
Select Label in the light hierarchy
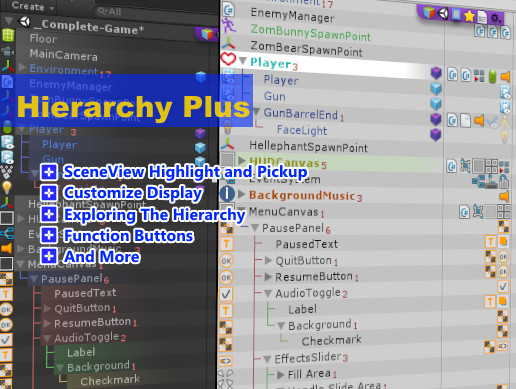(302, 309)
